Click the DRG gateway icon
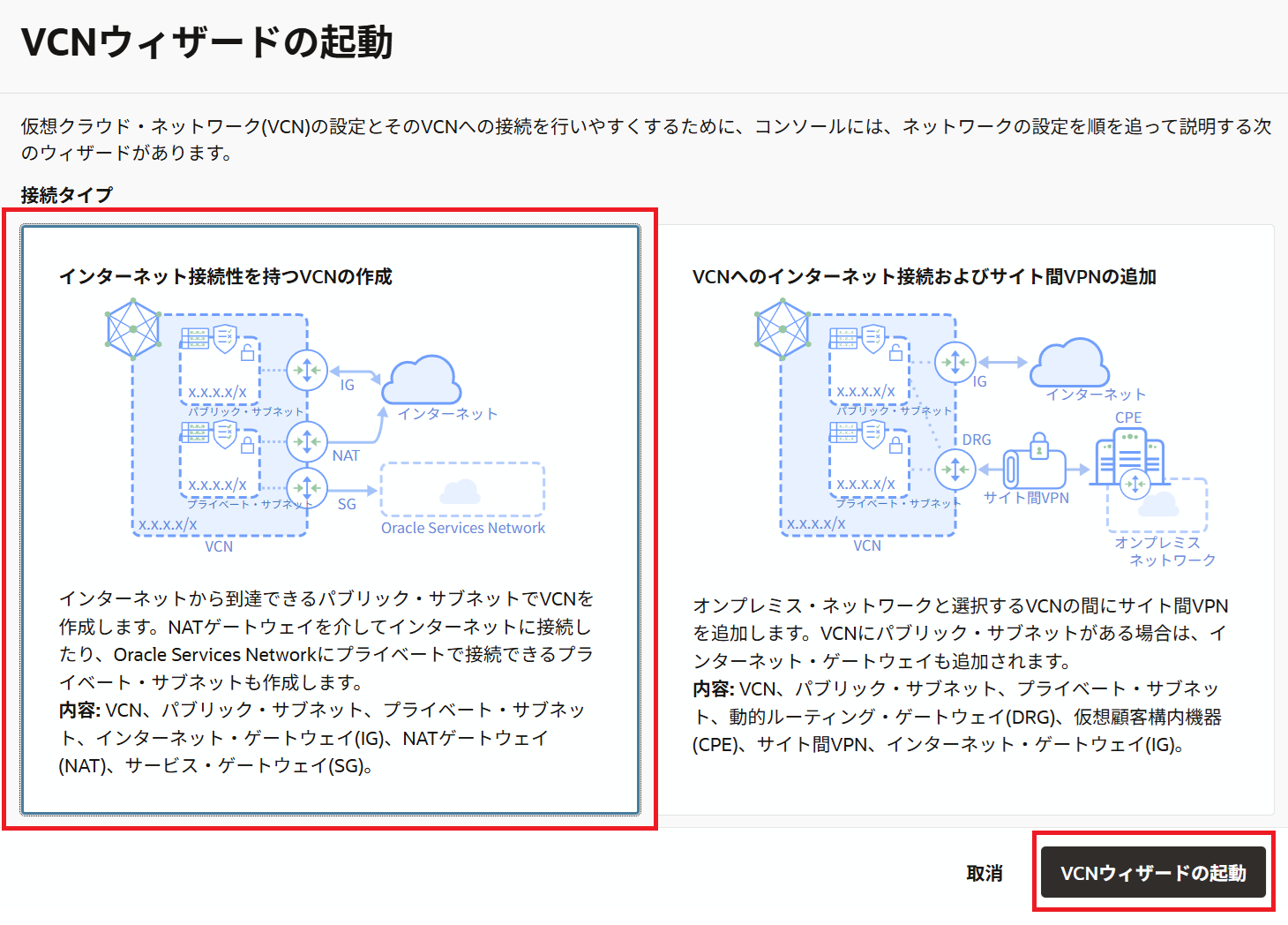This screenshot has width=1288, height=925. (x=955, y=469)
